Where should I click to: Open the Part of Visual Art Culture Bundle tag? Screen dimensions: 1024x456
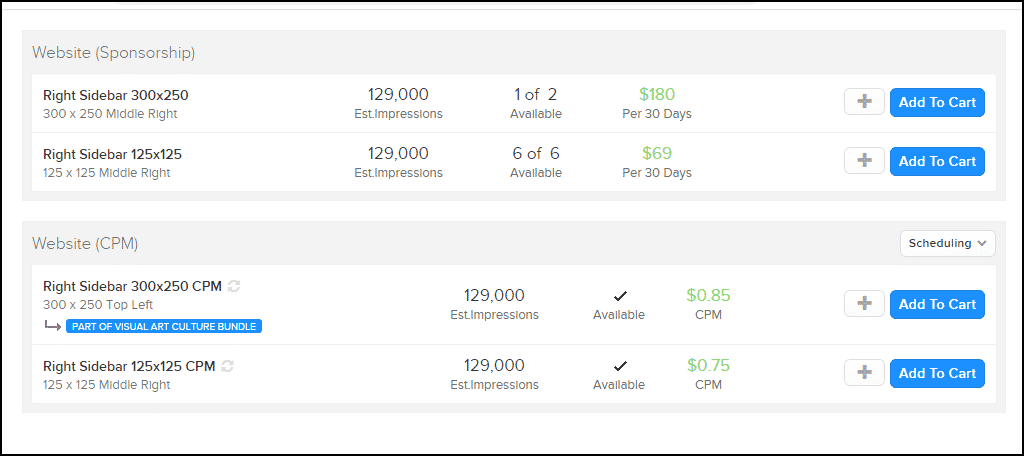point(164,326)
